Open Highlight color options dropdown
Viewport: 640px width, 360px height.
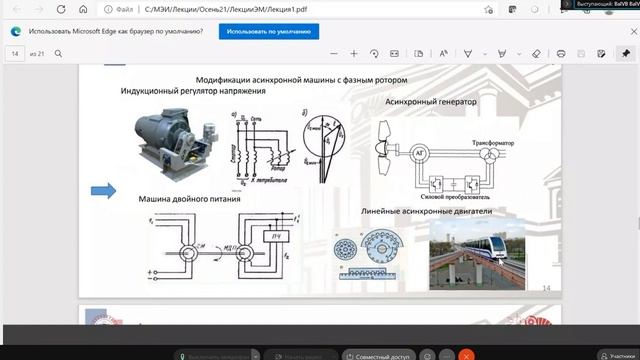pyautogui.click(x=519, y=53)
